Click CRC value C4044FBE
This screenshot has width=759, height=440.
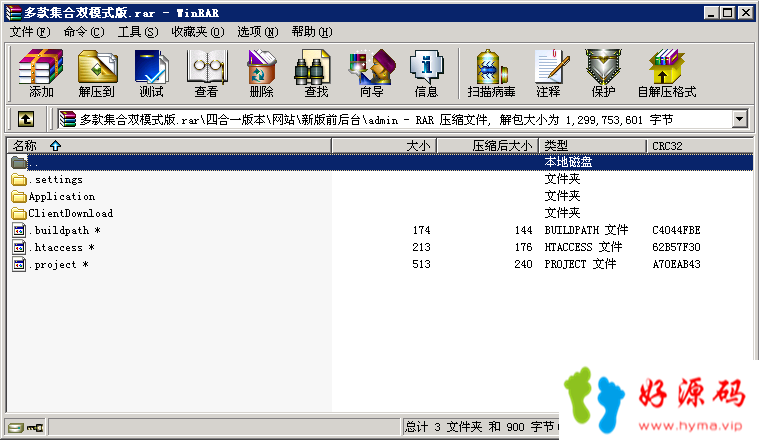(x=676, y=230)
